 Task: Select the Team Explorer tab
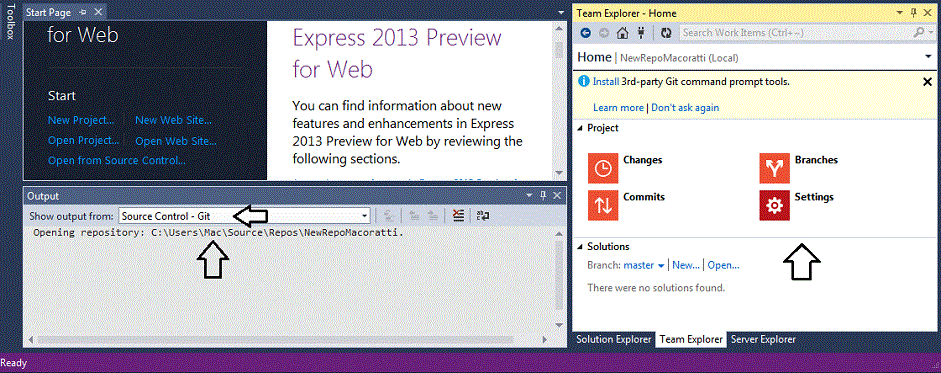(691, 339)
